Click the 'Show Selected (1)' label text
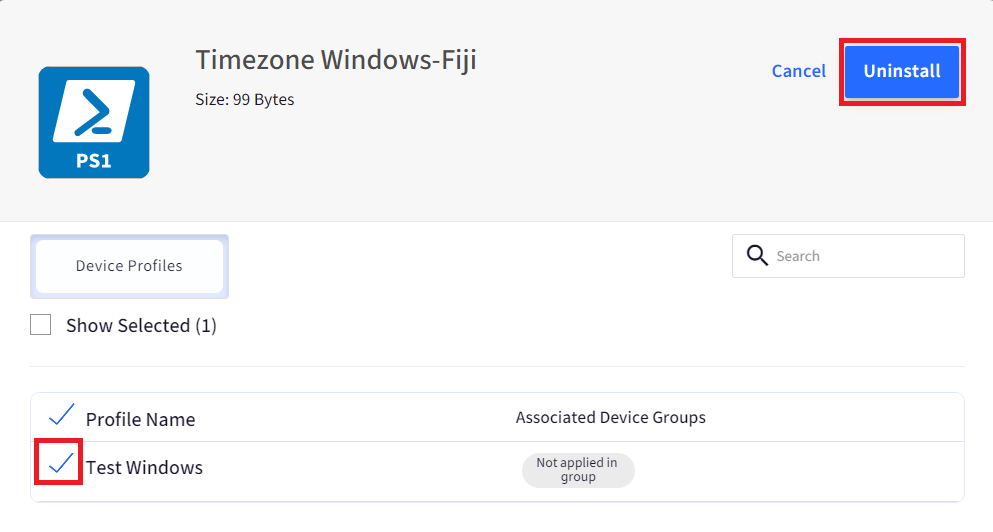The image size is (993, 532). [x=141, y=326]
